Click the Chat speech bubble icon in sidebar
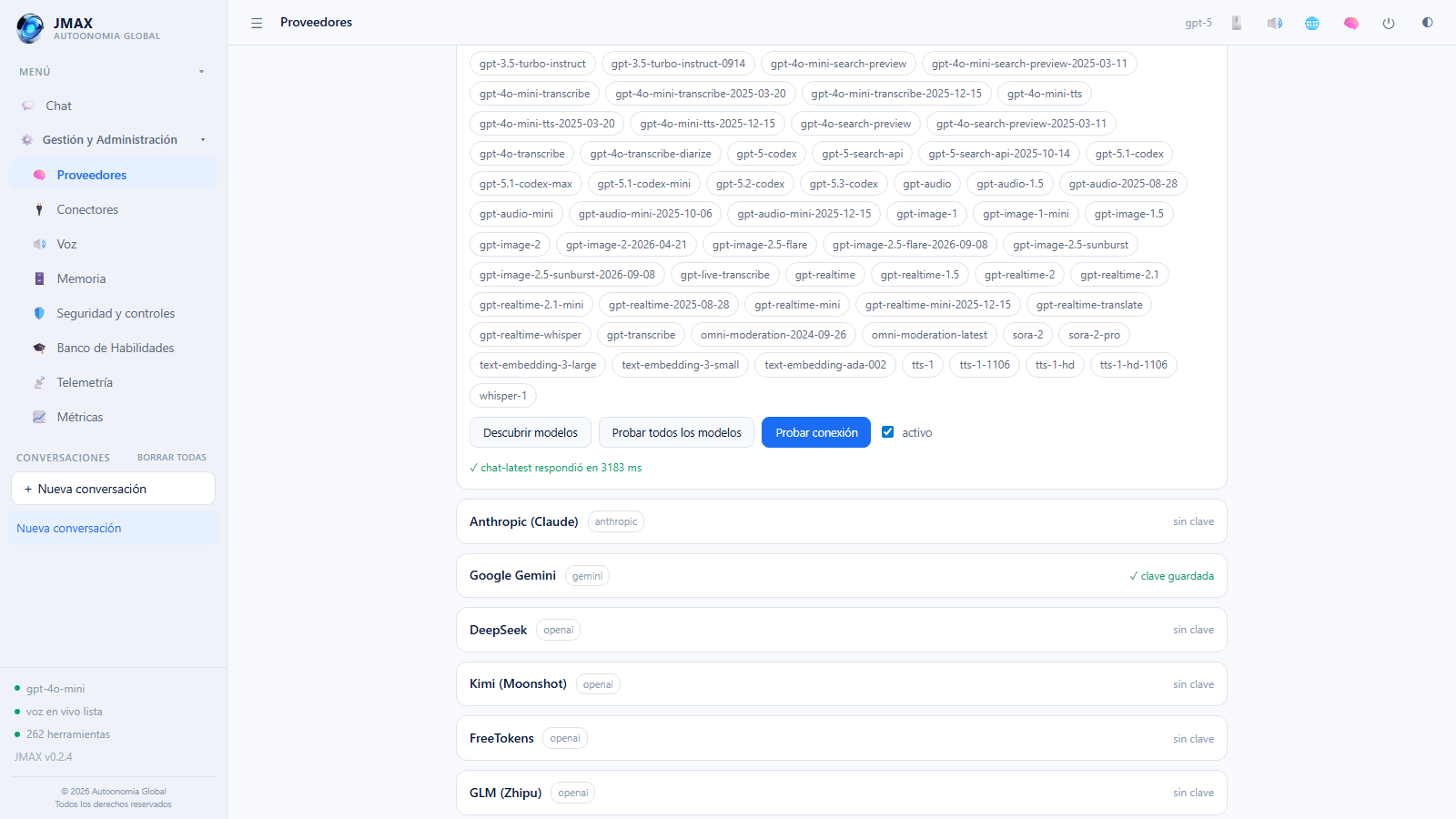Viewport: 1456px width, 819px height. coord(28,106)
